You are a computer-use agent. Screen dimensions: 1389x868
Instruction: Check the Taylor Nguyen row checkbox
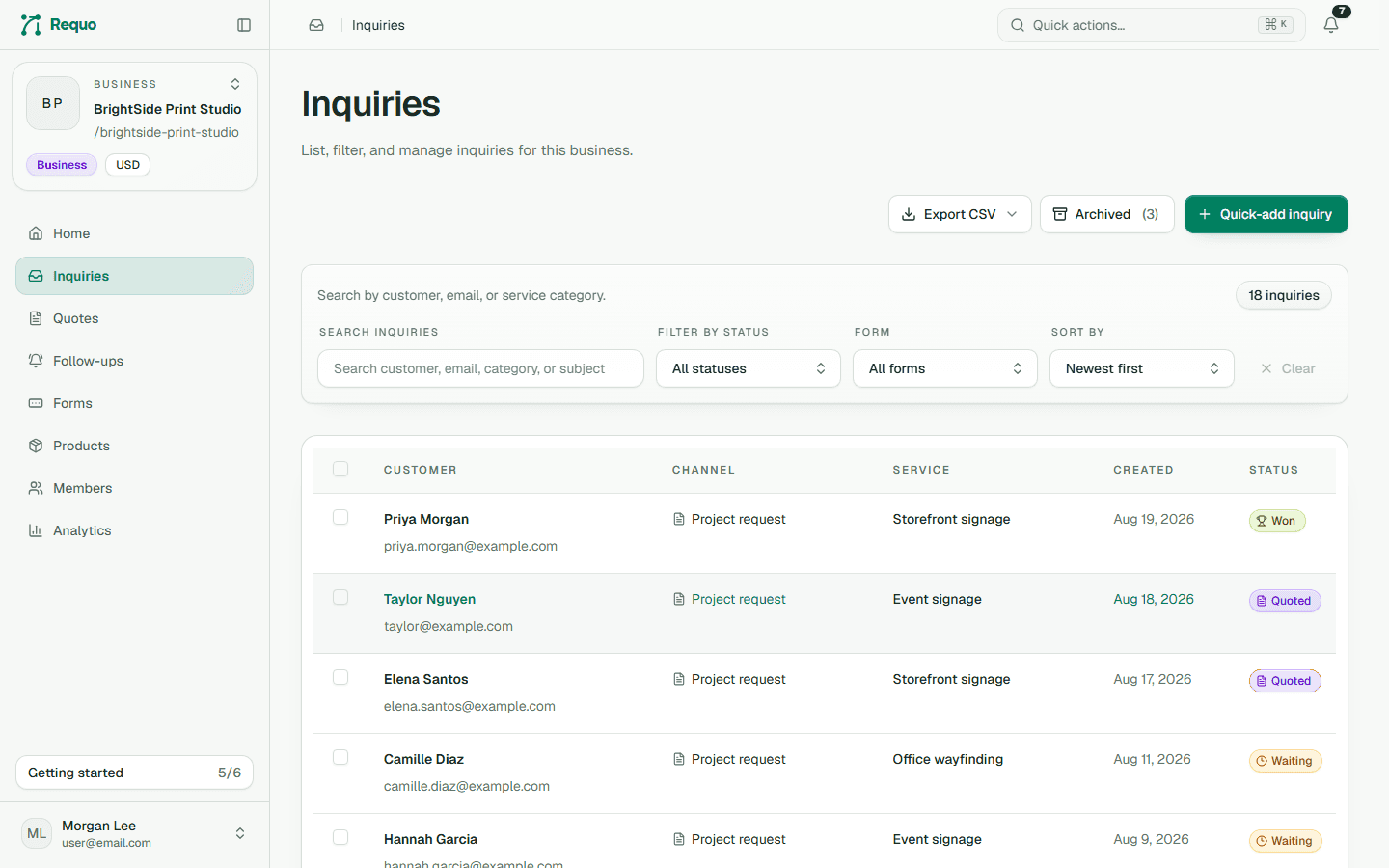[340, 597]
